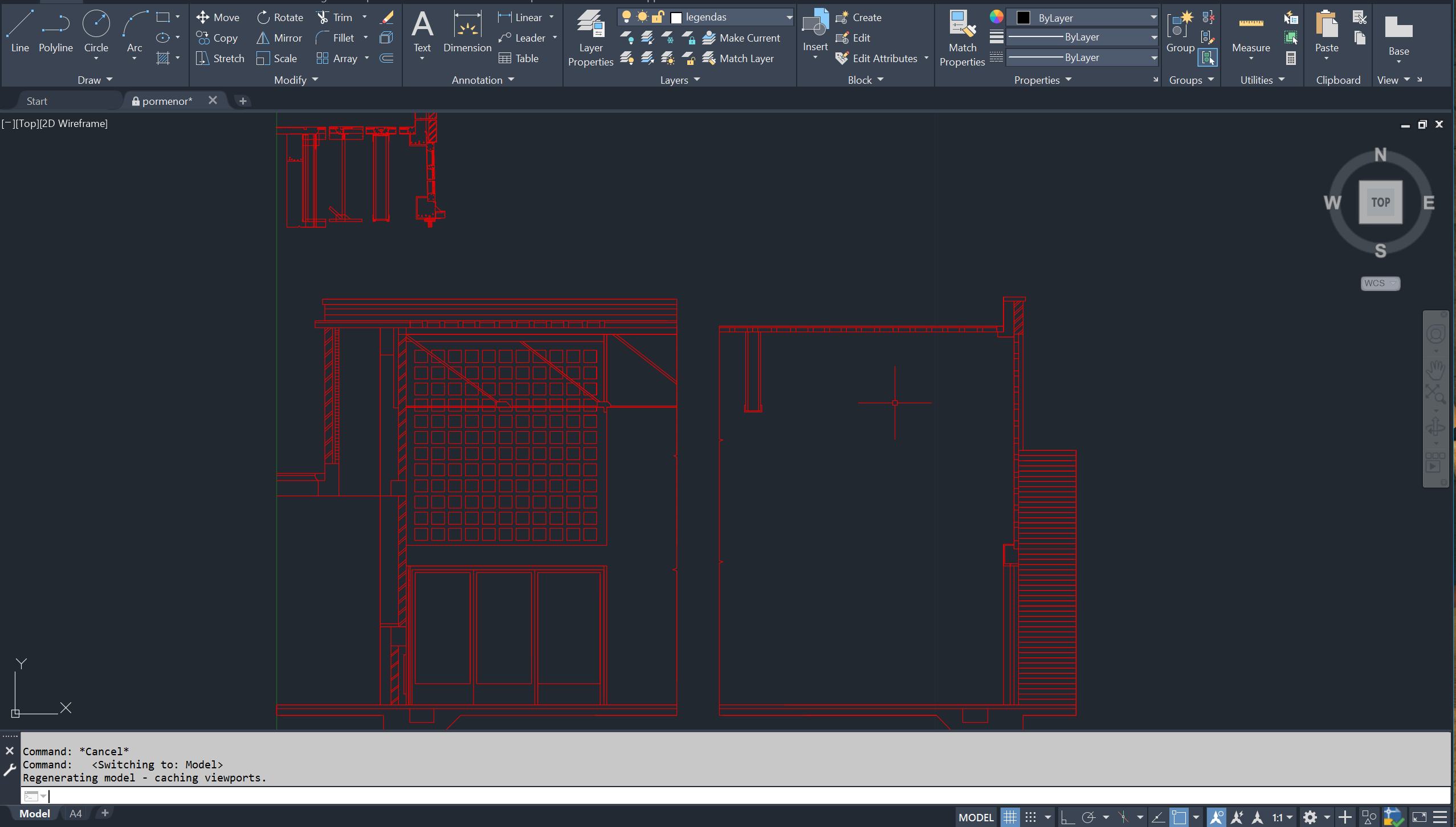Screen dimensions: 1456x827
Task: Activate the Fillet tool
Action: (x=336, y=38)
